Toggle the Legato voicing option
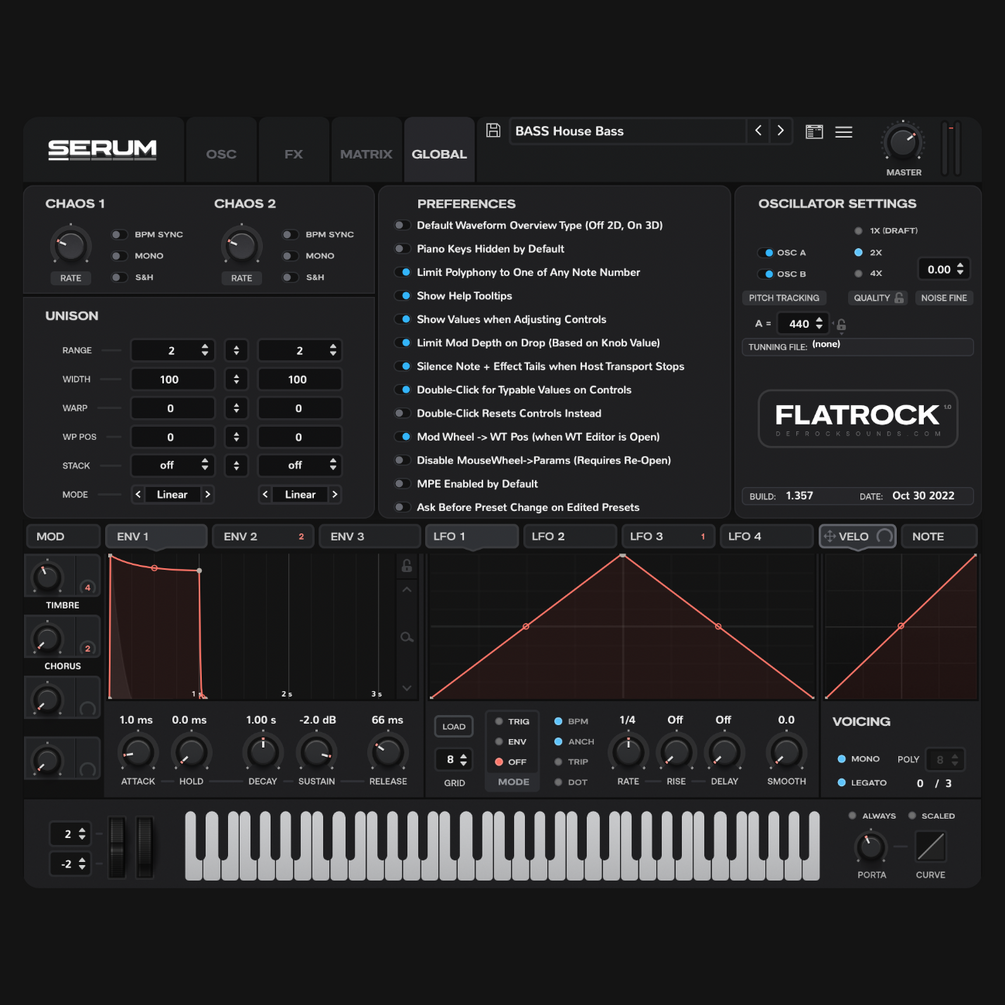1005x1005 pixels. pyautogui.click(x=842, y=783)
